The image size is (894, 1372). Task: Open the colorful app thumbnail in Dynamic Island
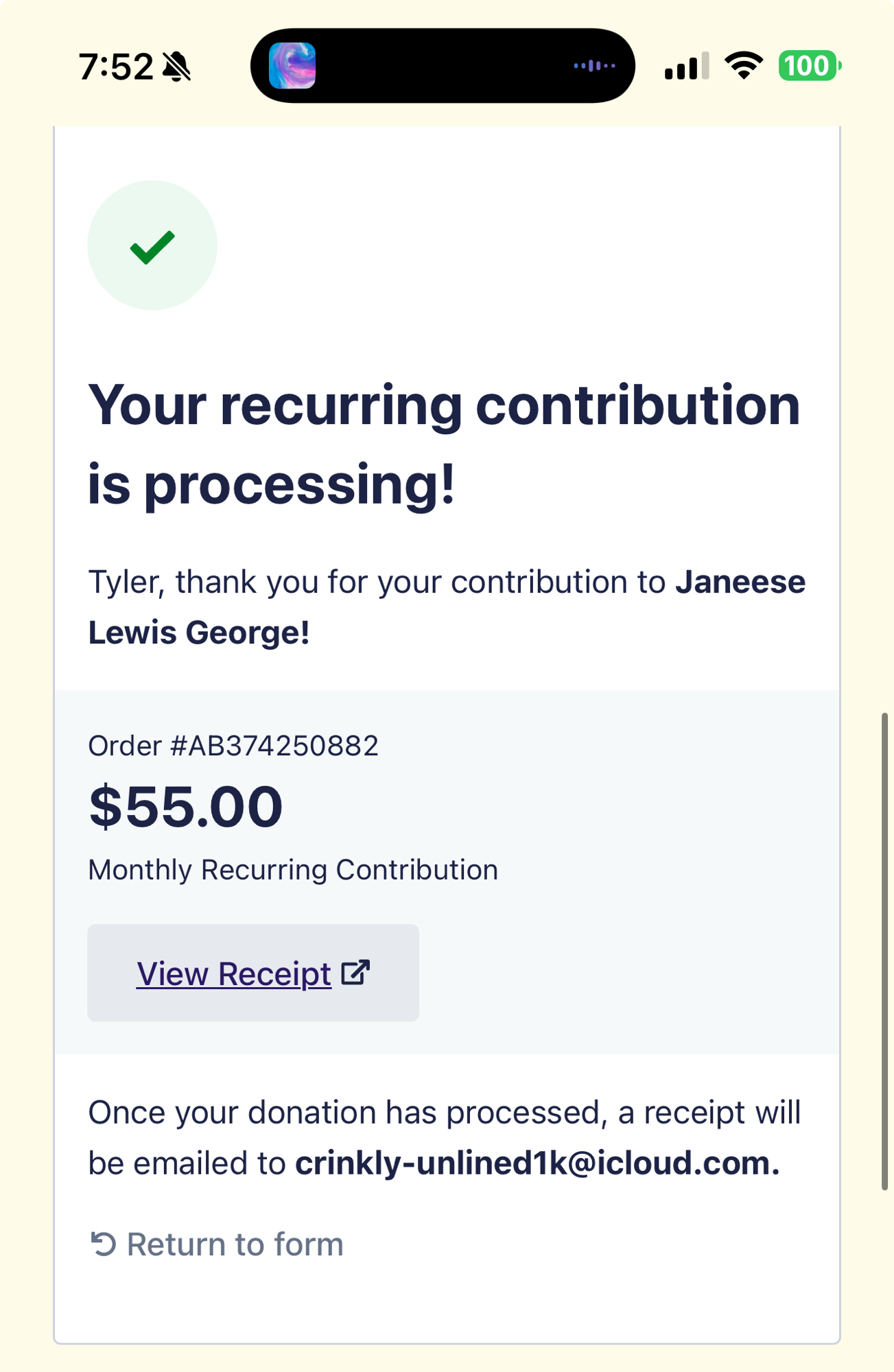(x=292, y=66)
